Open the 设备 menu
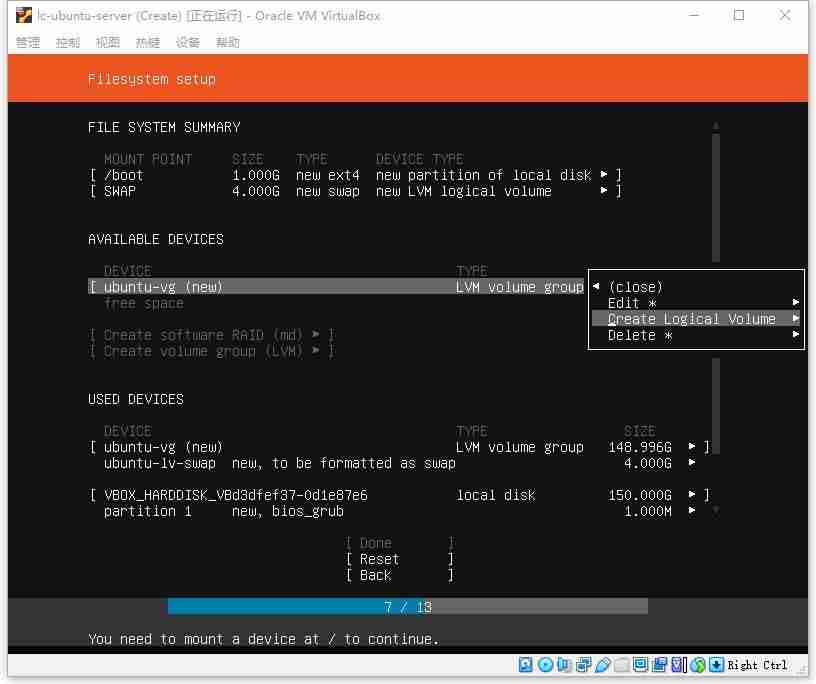816x684 pixels. pyautogui.click(x=188, y=42)
